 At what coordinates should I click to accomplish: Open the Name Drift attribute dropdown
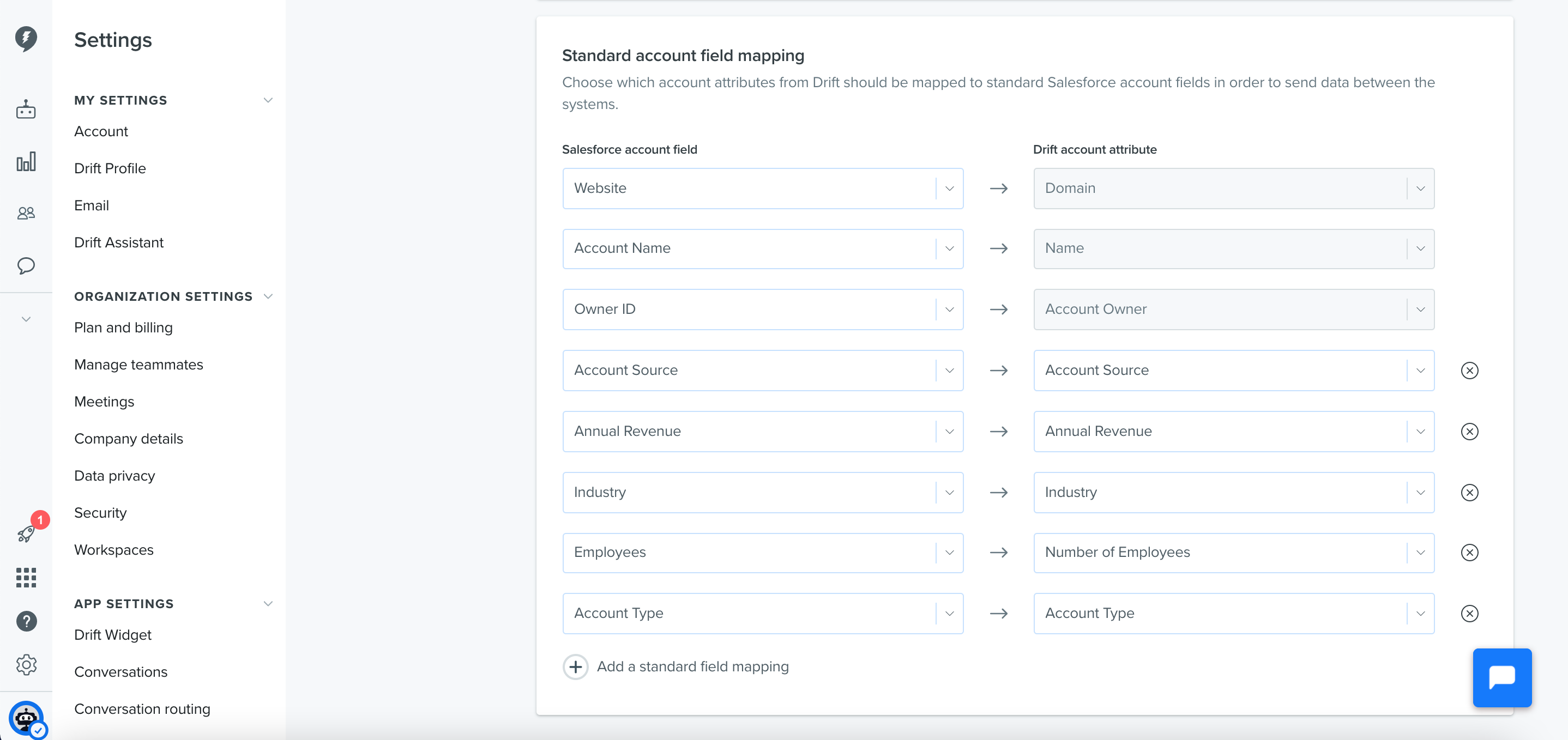click(1234, 249)
